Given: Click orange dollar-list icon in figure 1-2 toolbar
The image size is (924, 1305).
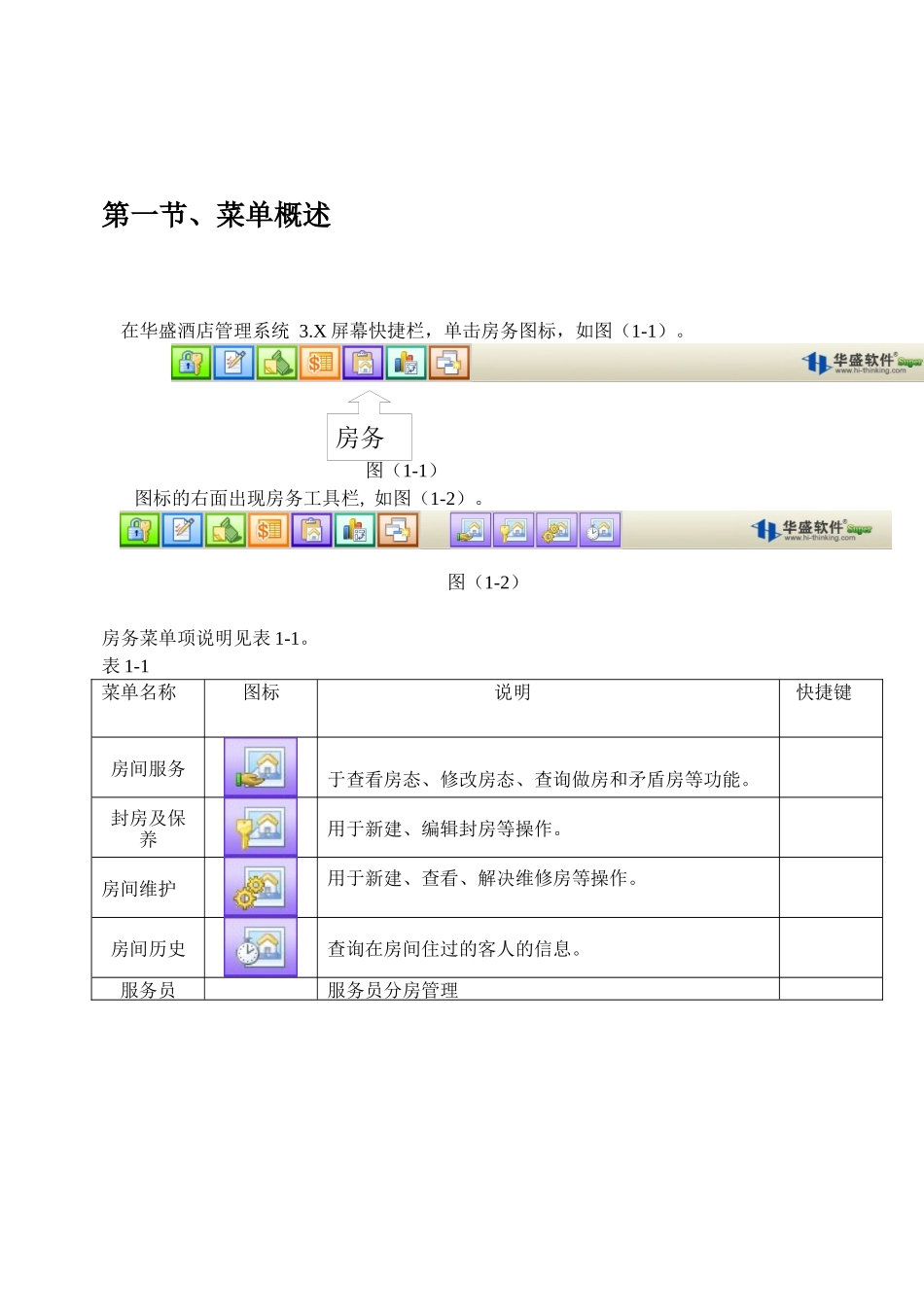Looking at the screenshot, I should (267, 530).
